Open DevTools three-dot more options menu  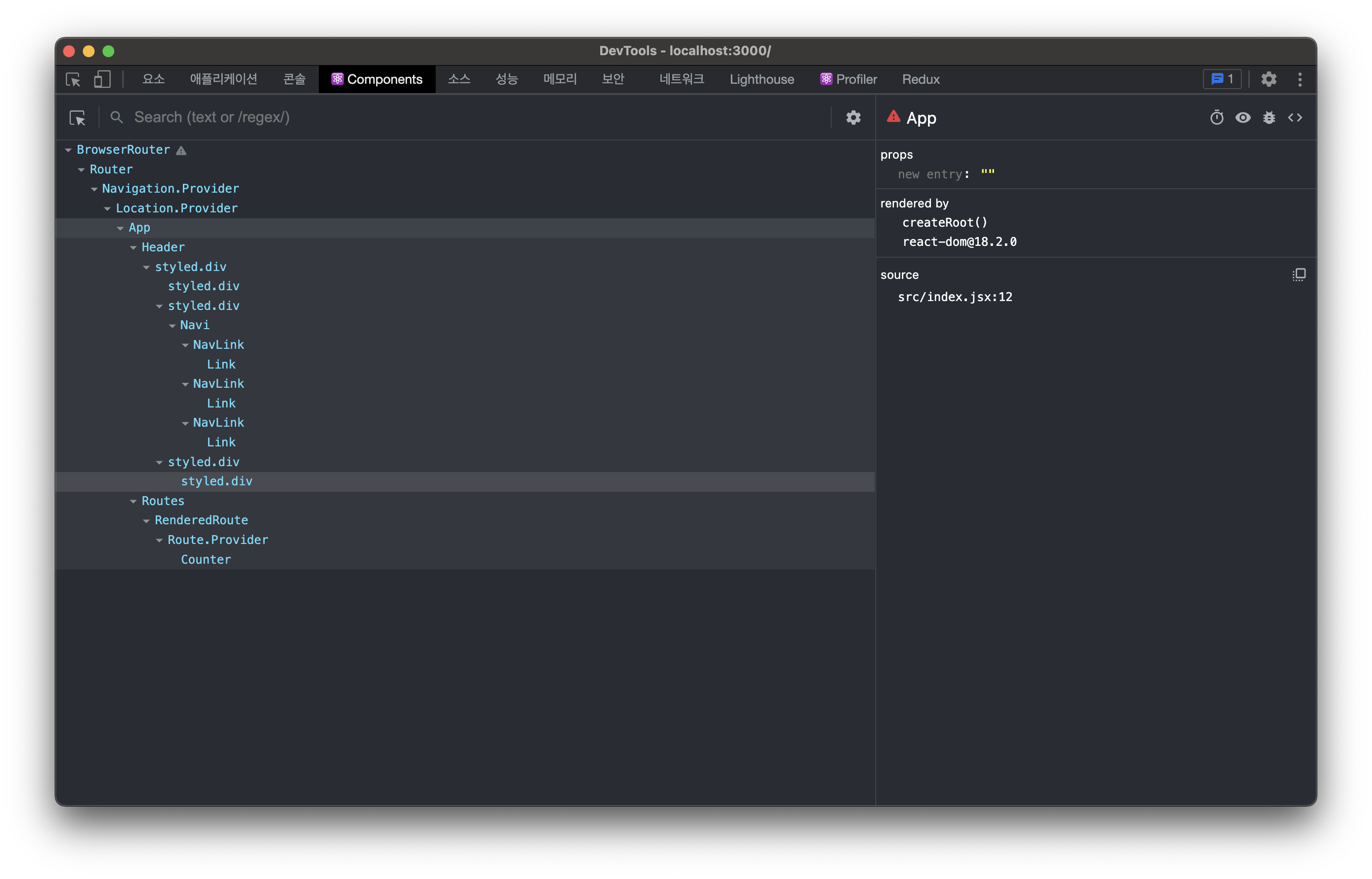coord(1300,79)
